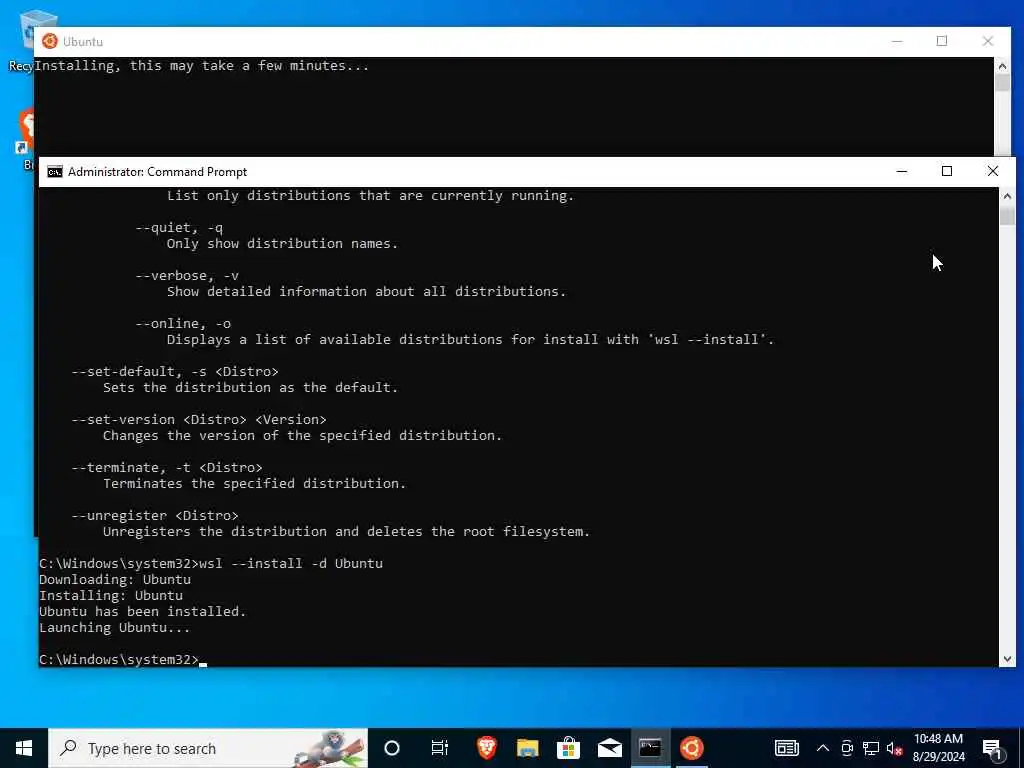Click the Meet Now tray icon

847,748
